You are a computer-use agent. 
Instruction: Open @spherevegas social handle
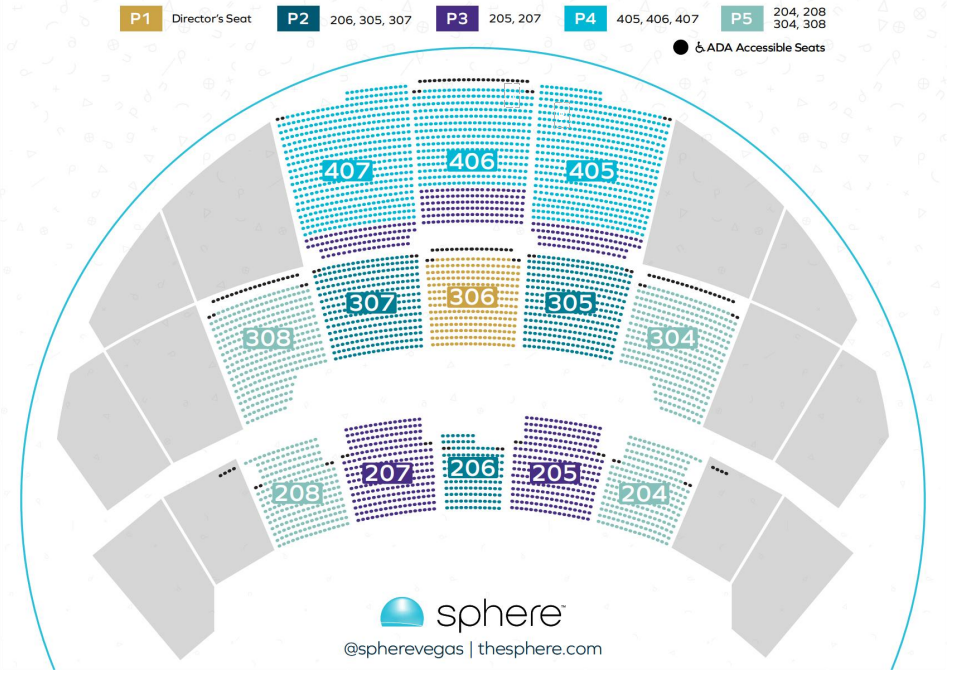[x=404, y=650]
